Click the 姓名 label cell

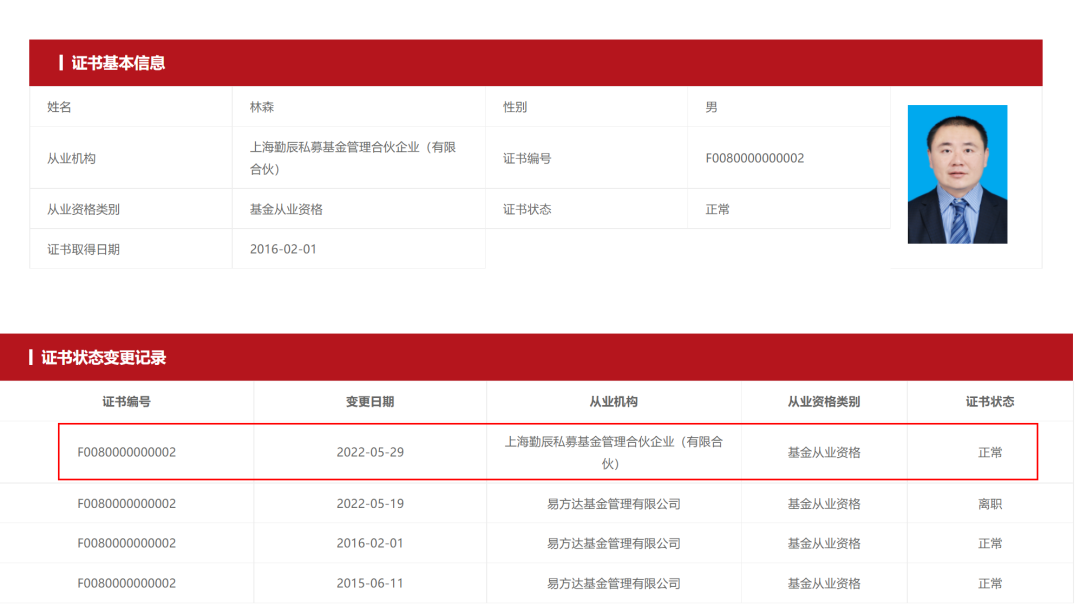[x=60, y=107]
